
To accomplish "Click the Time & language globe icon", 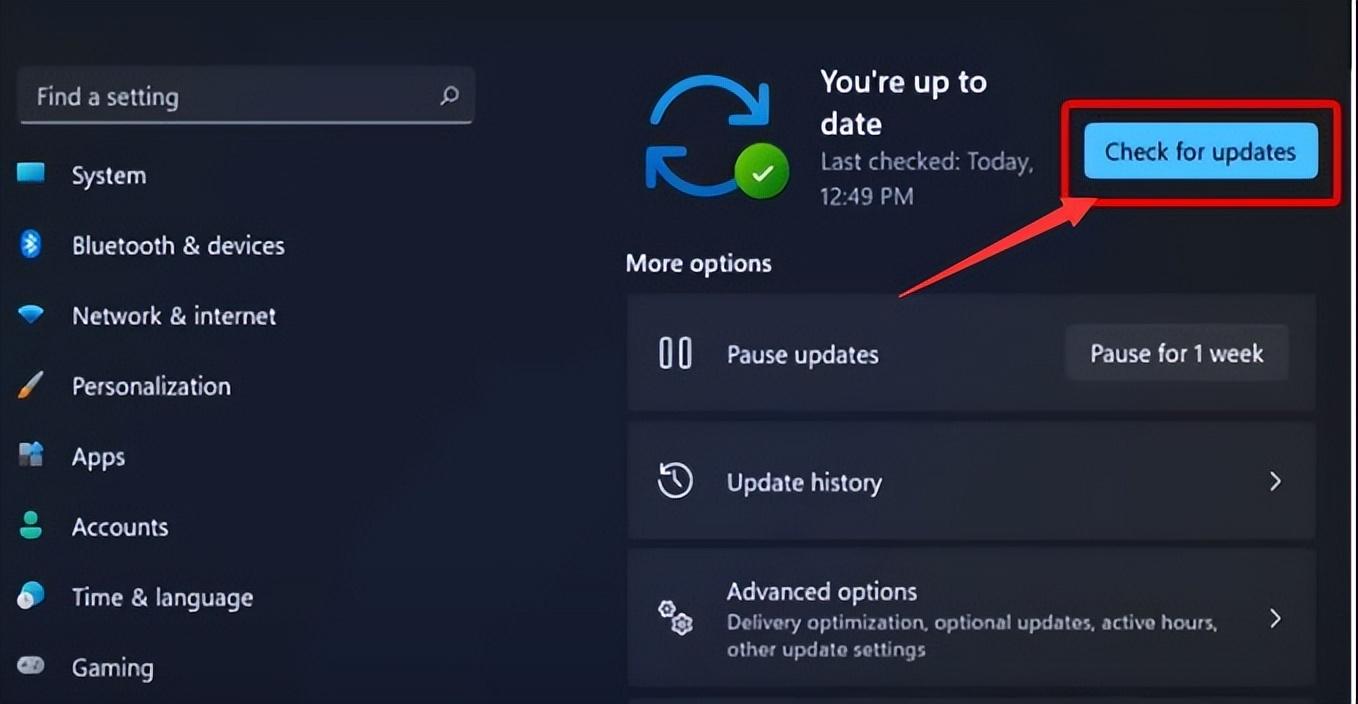I will click(x=31, y=596).
